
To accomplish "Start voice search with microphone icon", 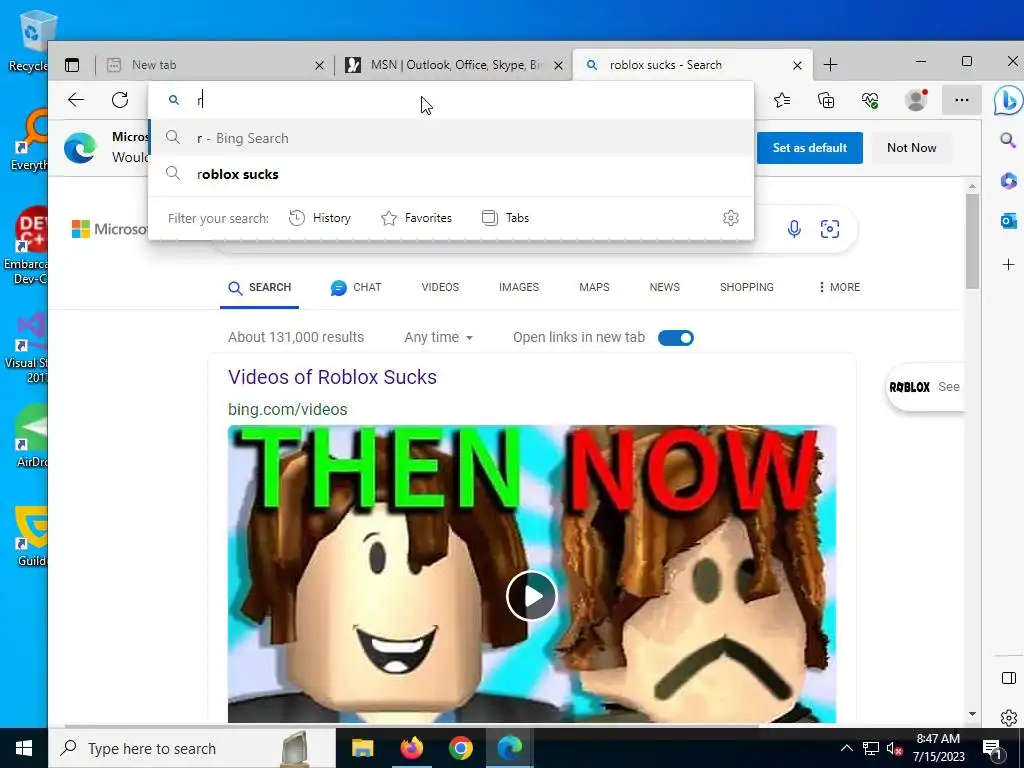I will pyautogui.click(x=794, y=229).
